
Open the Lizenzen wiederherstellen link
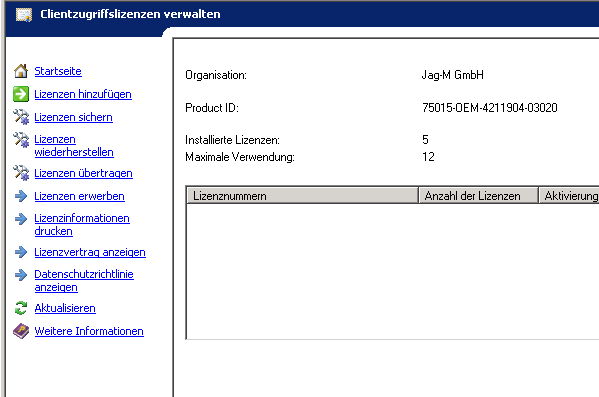[x=74, y=146]
